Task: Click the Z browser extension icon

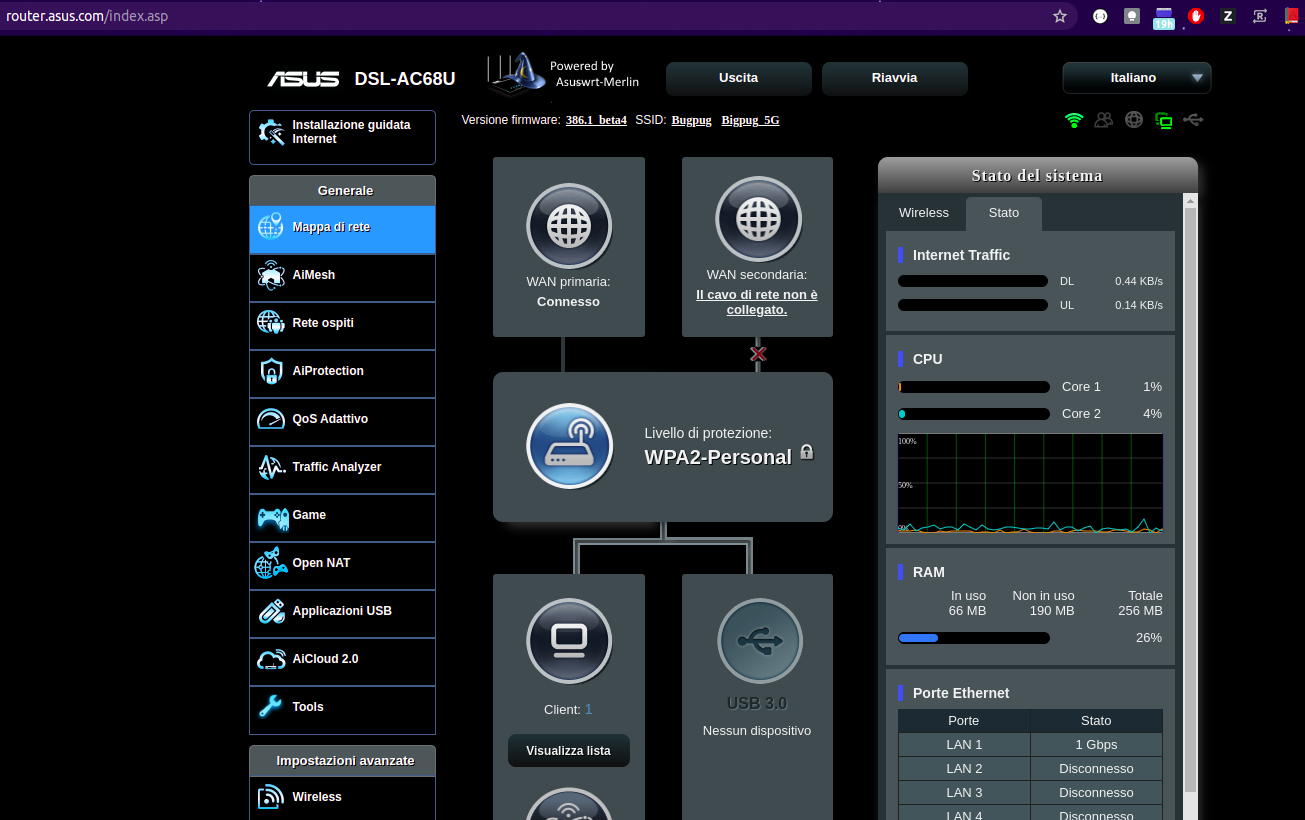Action: point(1227,16)
